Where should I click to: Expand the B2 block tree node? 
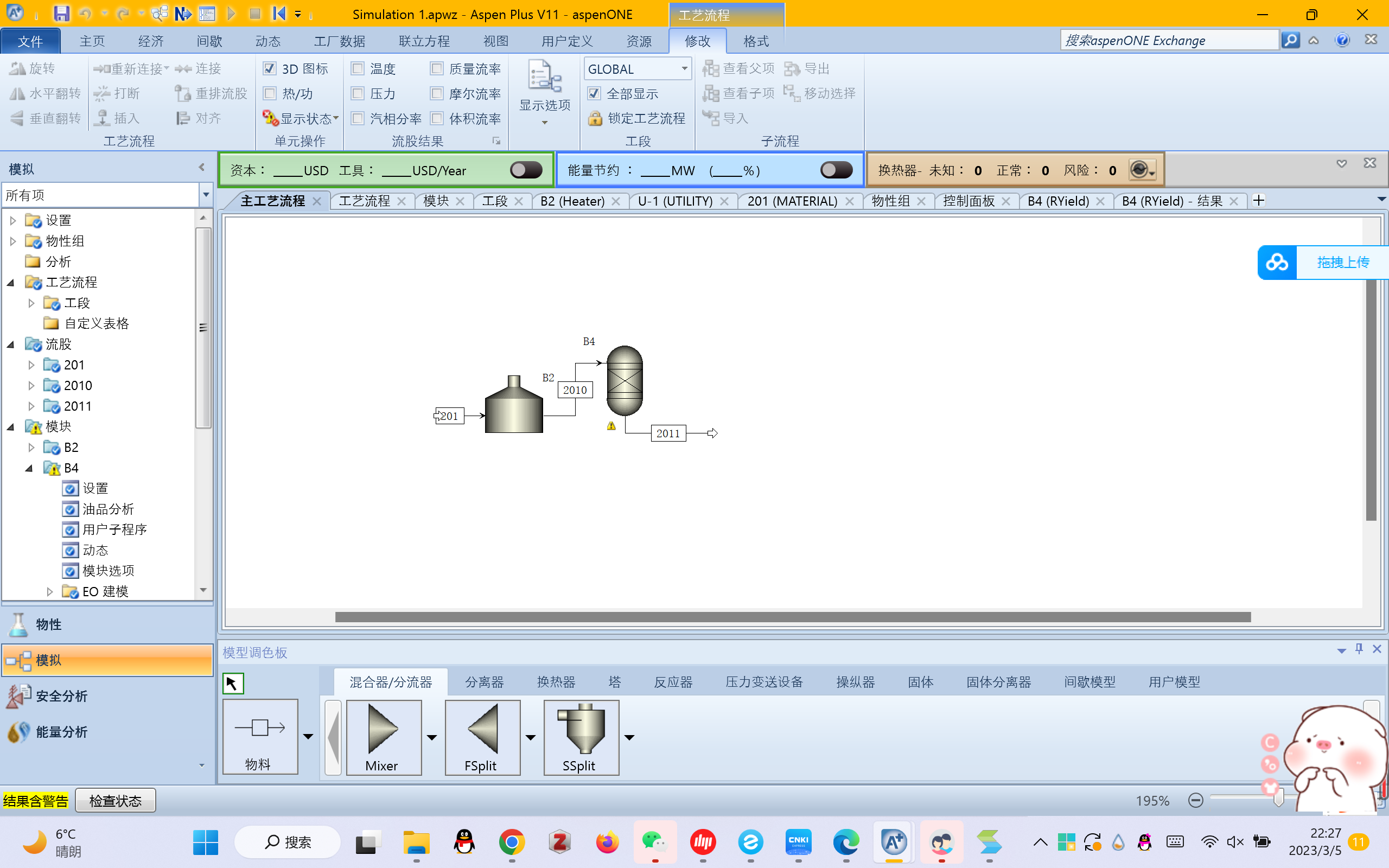click(x=31, y=447)
